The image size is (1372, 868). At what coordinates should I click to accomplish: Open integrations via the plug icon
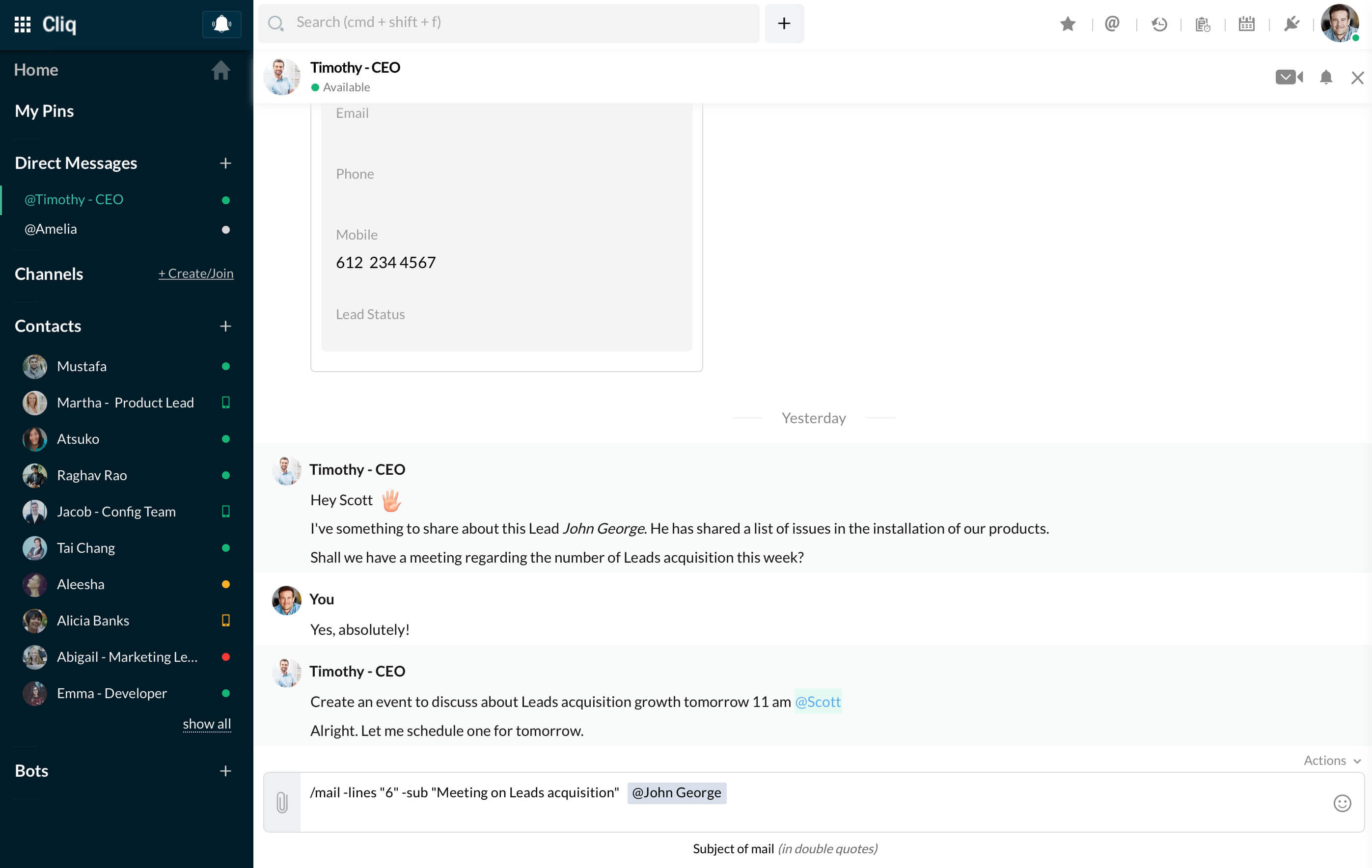1291,24
